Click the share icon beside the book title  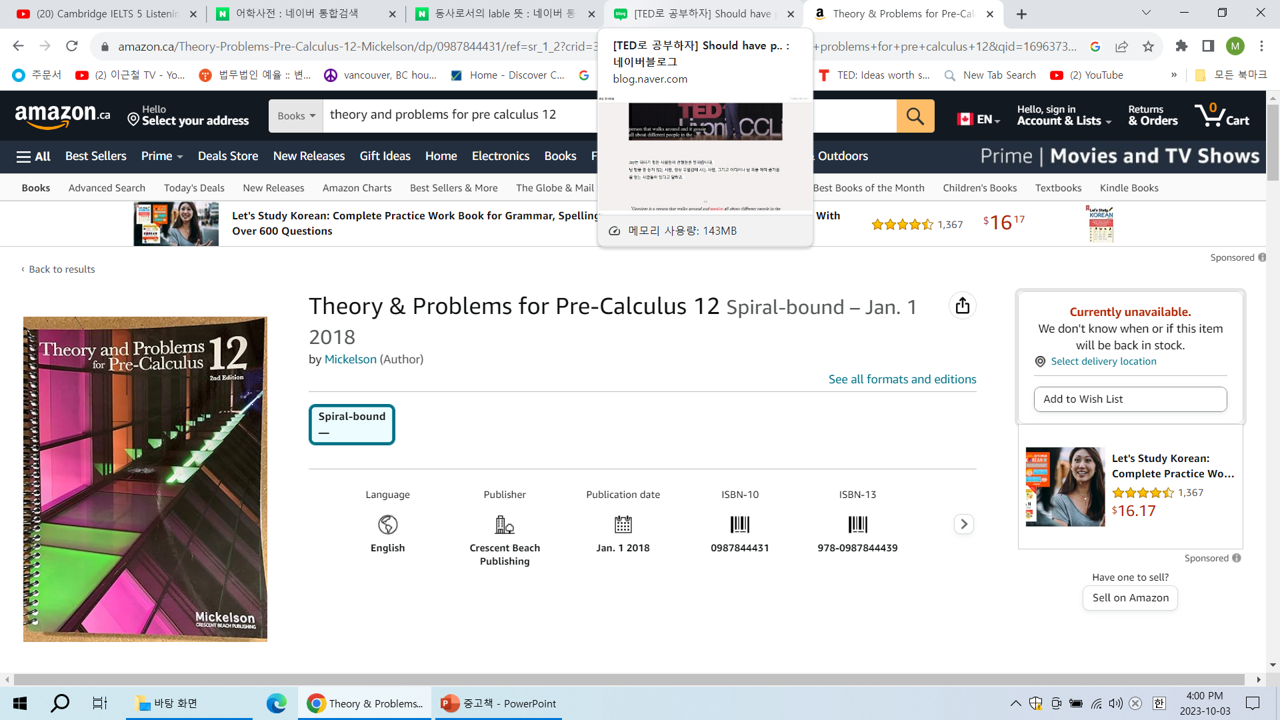pyautogui.click(x=962, y=306)
